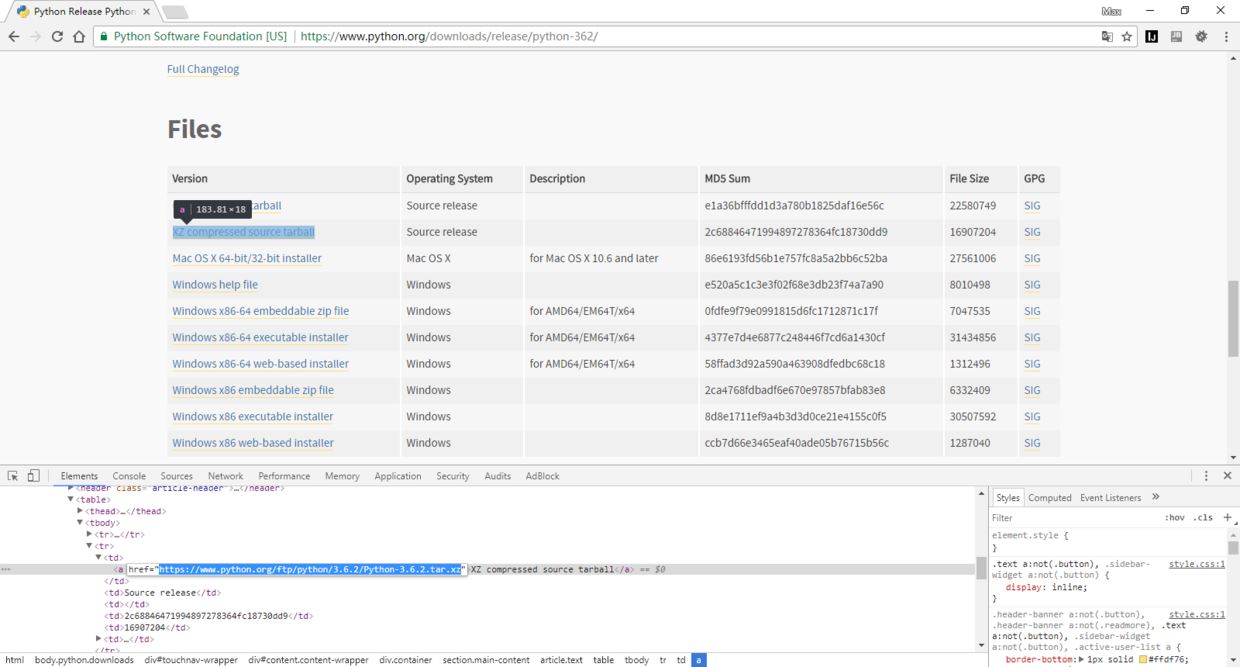This screenshot has width=1240, height=667.
Task: Click the page vertical scrollbar thumb
Action: [x=1233, y=319]
